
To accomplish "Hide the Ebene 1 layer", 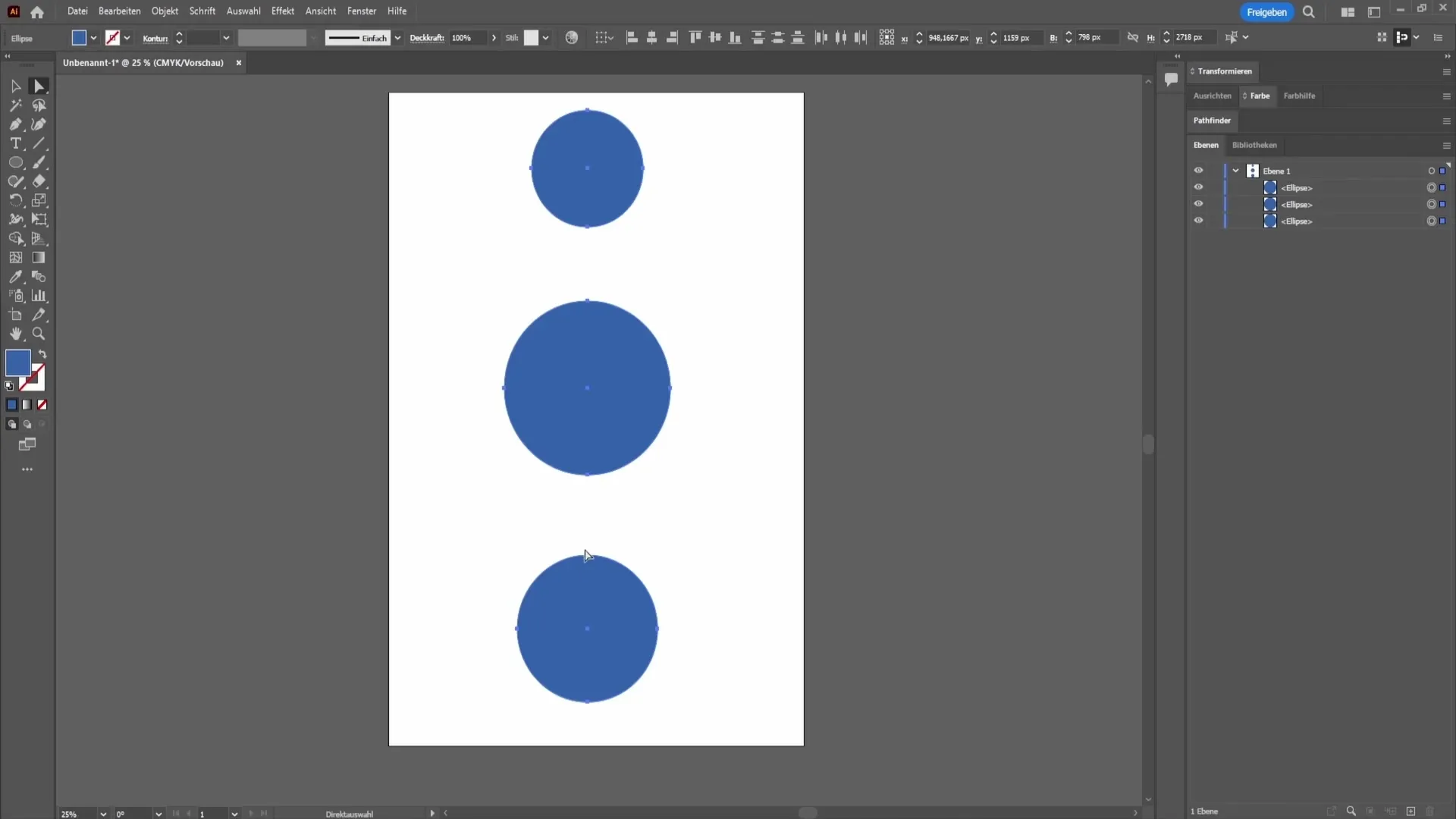I will 1198,171.
